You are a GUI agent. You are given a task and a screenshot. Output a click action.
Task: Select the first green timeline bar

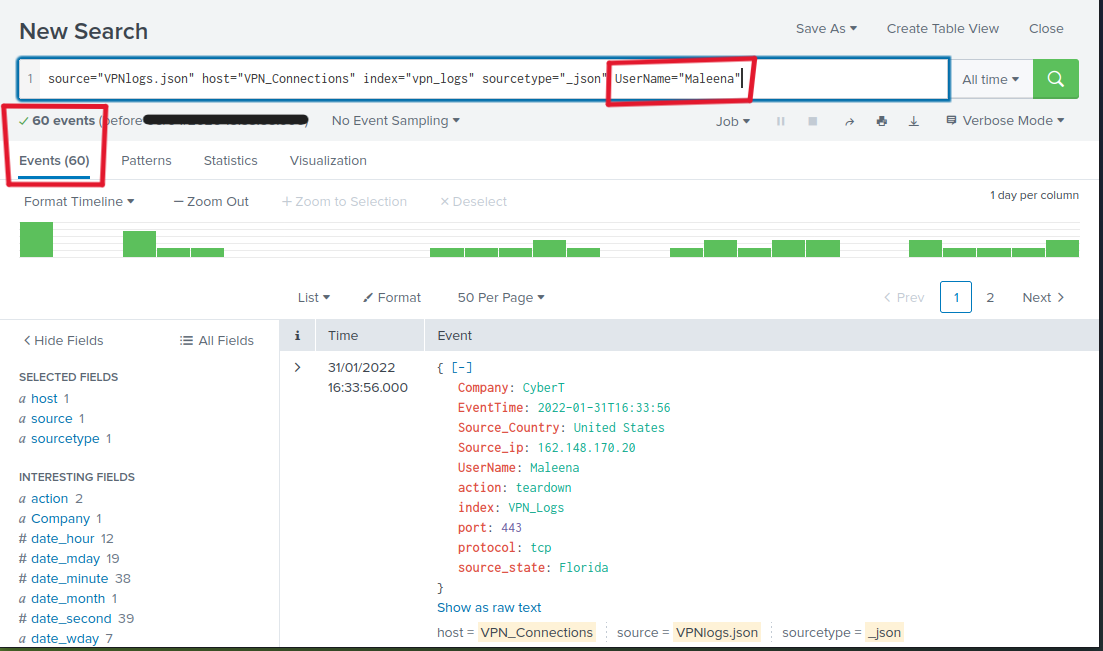coord(36,240)
